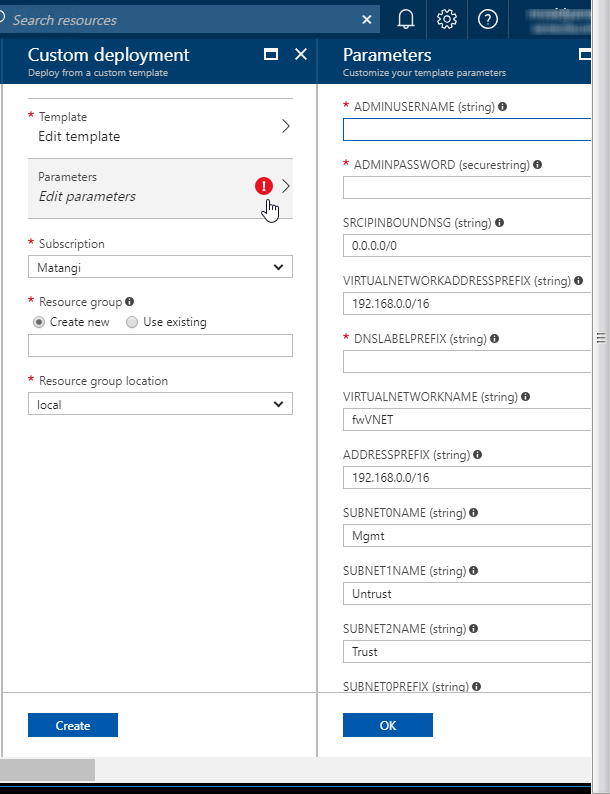The height and width of the screenshot is (794, 610).
Task: Open the Template edit item
Action: [150, 127]
